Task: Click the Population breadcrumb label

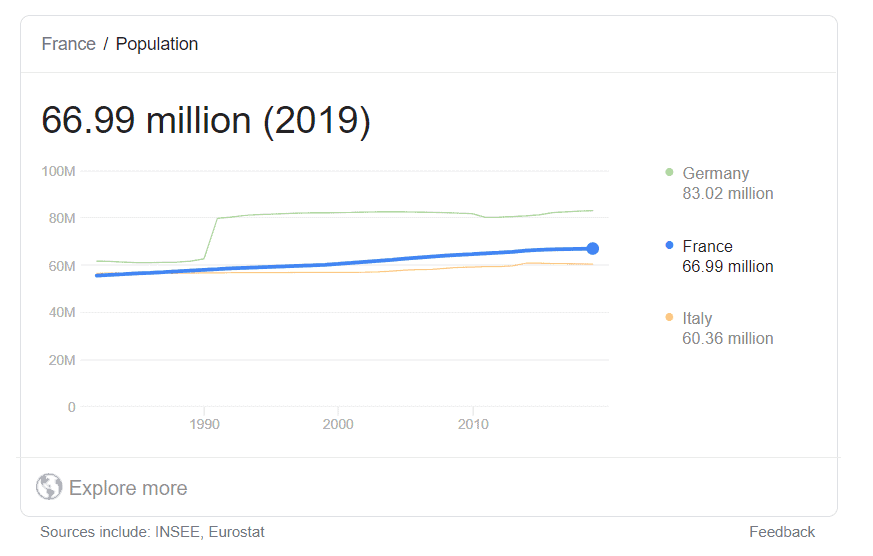Action: click(x=157, y=44)
